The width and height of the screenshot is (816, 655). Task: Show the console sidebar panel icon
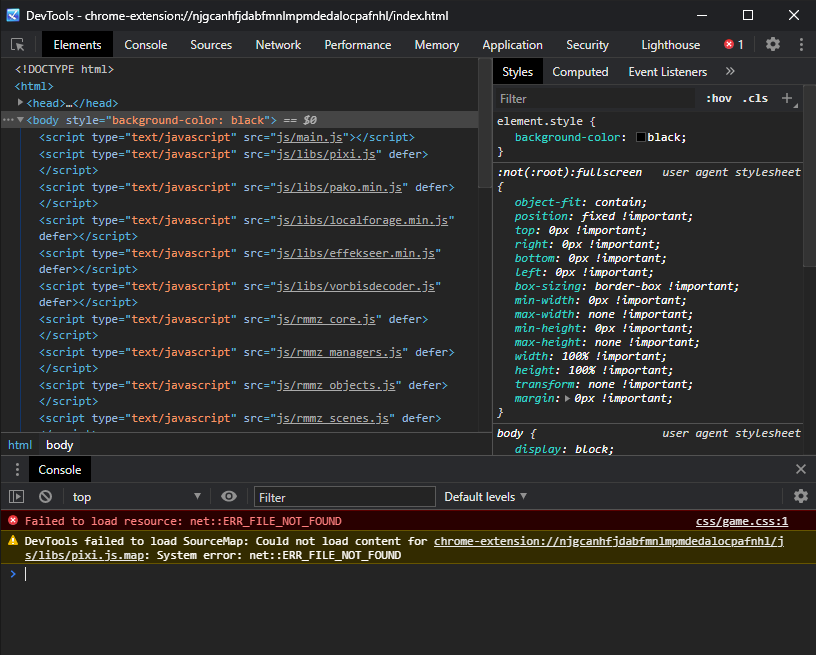(17, 497)
